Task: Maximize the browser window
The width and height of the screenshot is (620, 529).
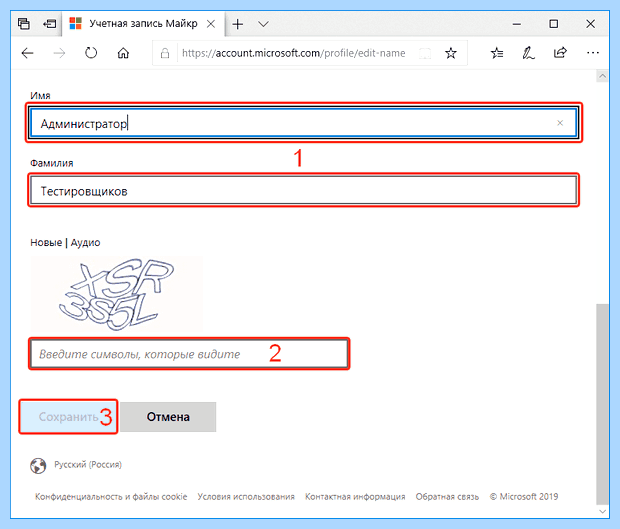Action: pos(554,24)
